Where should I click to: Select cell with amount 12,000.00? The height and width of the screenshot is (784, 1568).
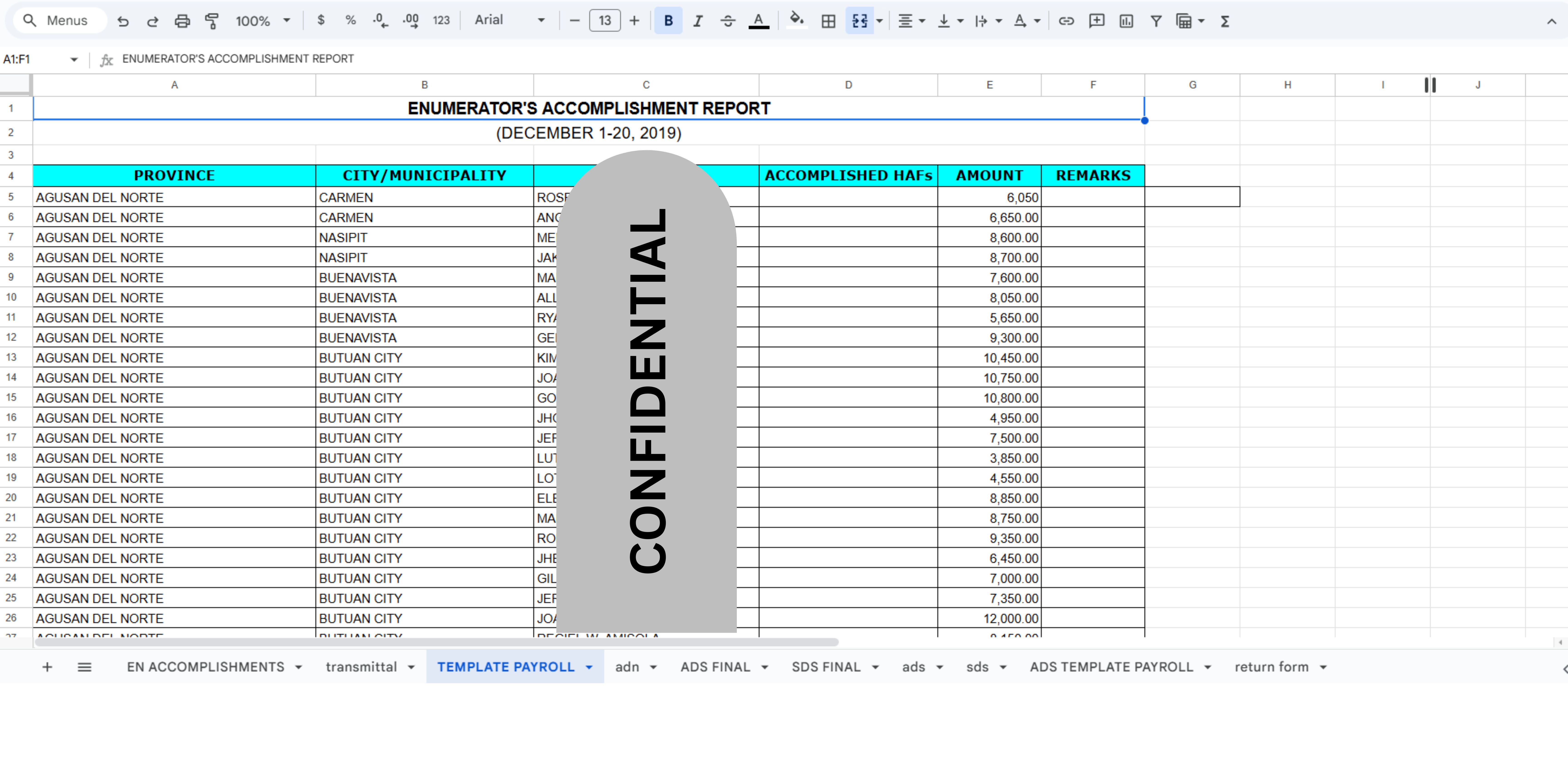(989, 618)
